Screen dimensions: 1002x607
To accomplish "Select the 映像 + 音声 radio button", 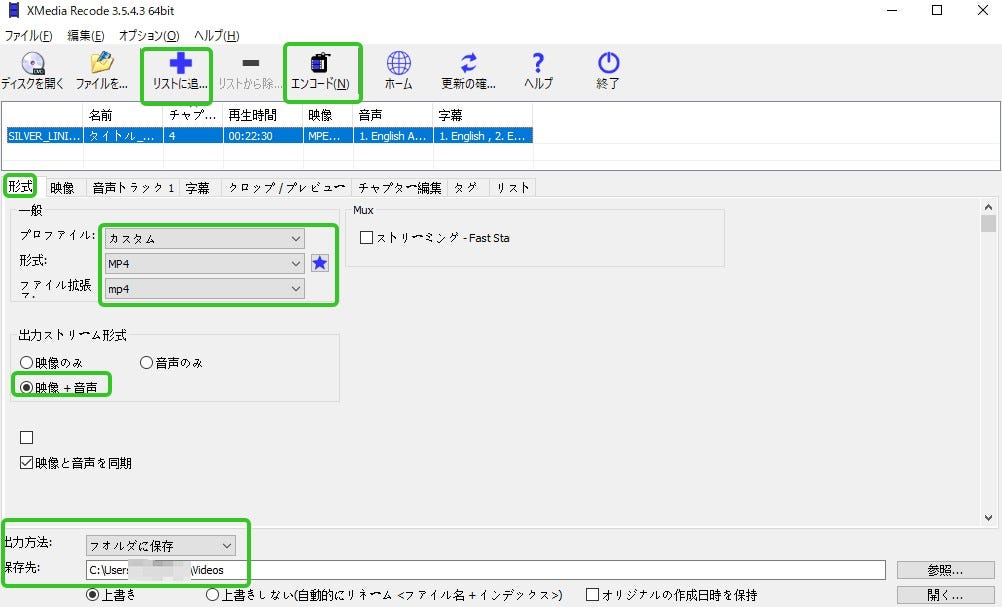I will 26,387.
